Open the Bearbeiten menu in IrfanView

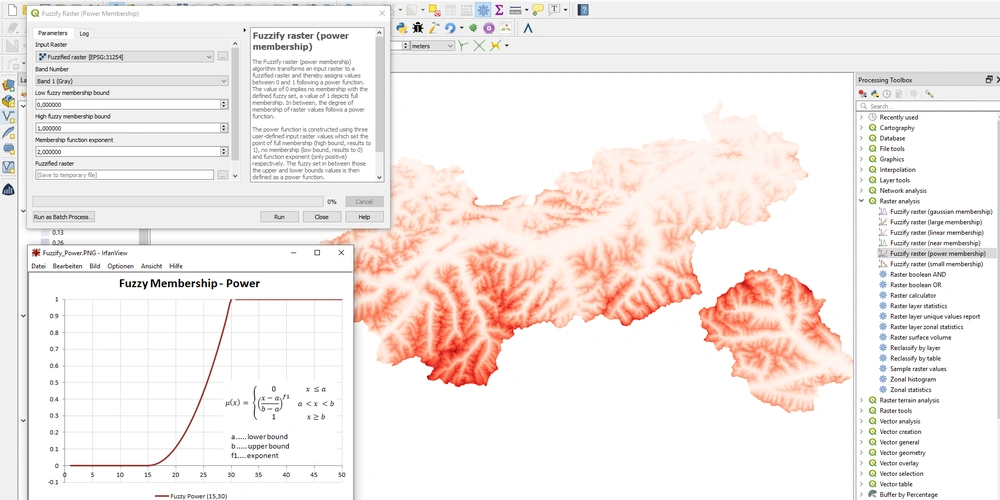tap(68, 266)
